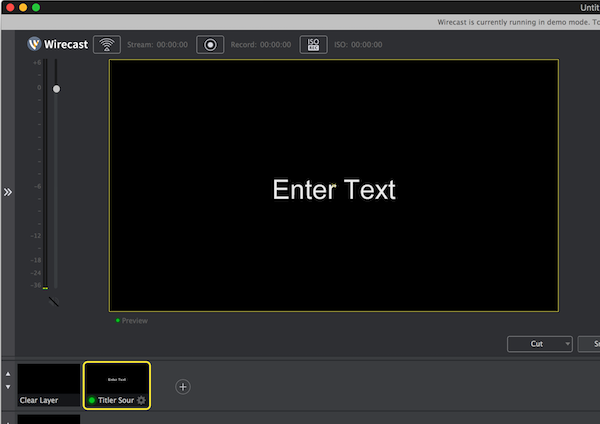Image resolution: width=600 pixels, height=424 pixels.
Task: Add a new shot with plus icon
Action: [x=183, y=386]
